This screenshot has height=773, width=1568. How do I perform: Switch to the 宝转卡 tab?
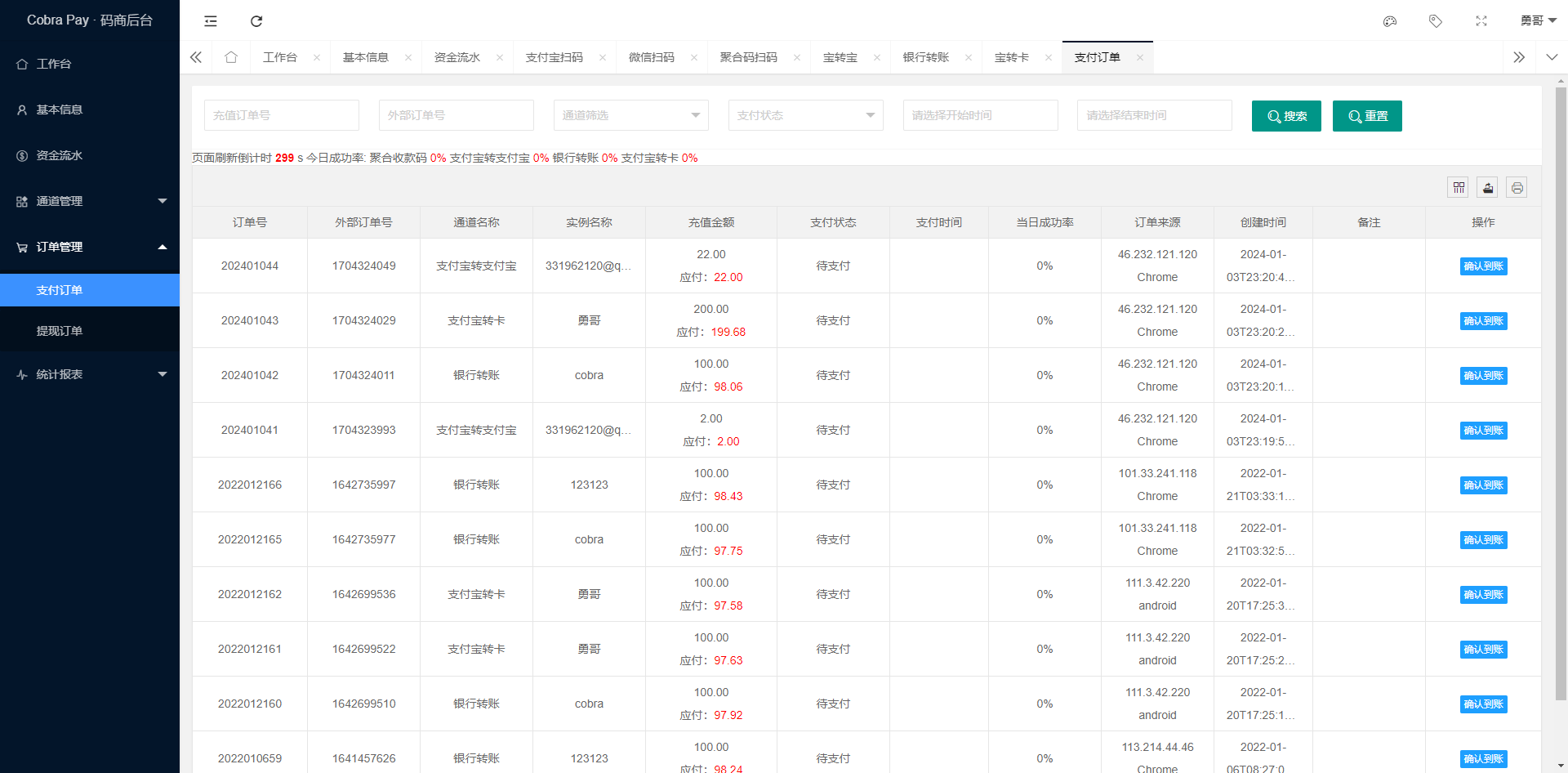(1012, 57)
